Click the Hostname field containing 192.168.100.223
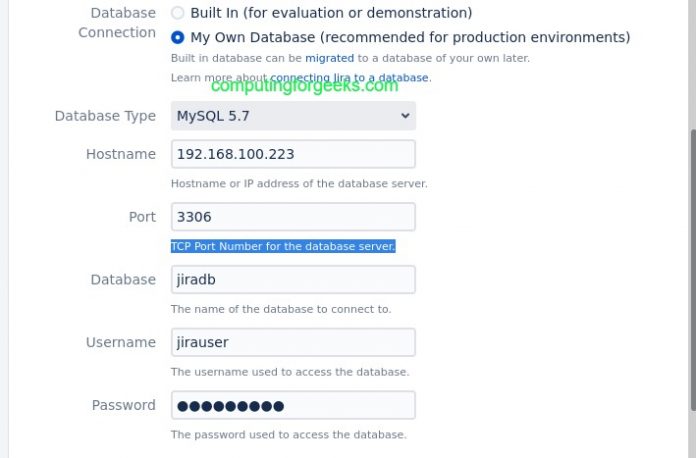 [293, 154]
